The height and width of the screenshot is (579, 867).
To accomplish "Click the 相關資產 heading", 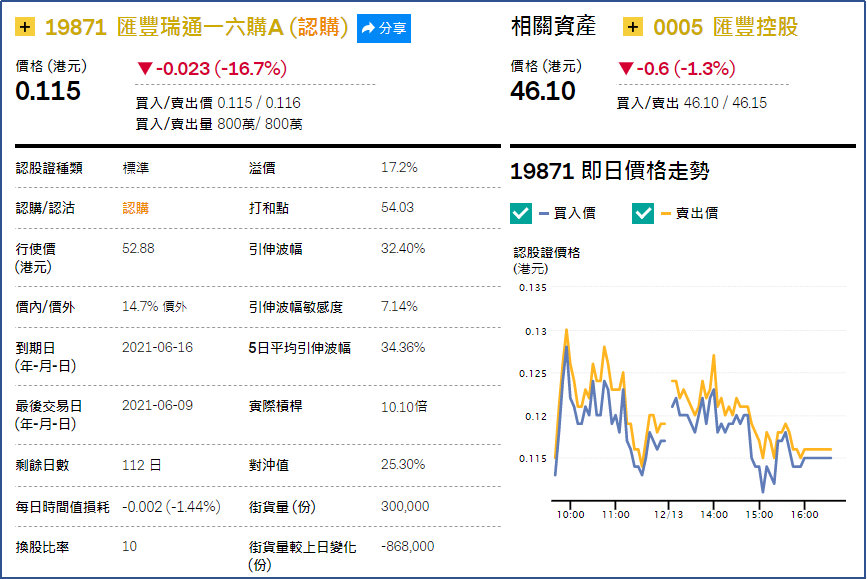I will [553, 27].
